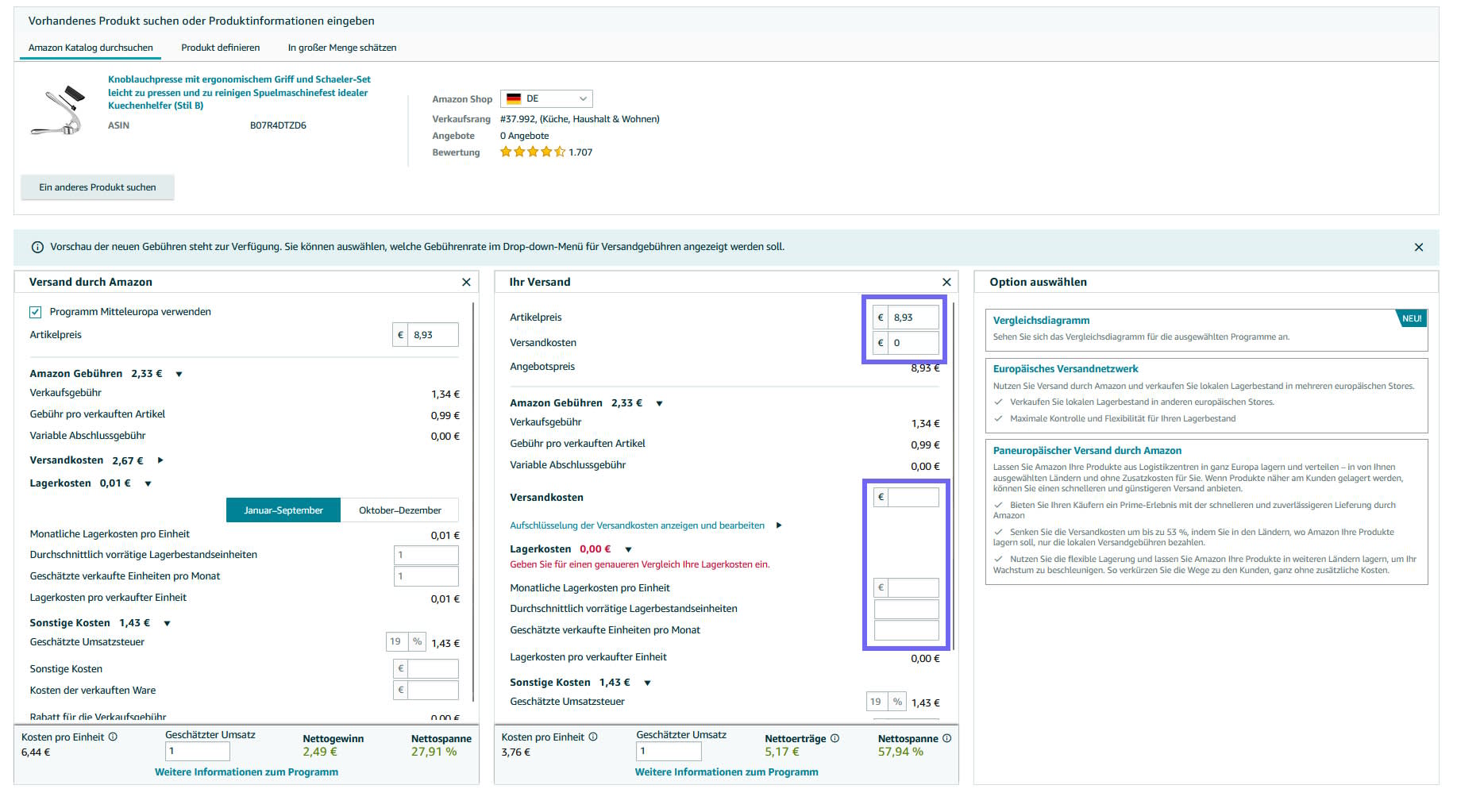Screen dimensions: 1457x812
Task: Click the 1.707 ratings count
Action: (580, 152)
